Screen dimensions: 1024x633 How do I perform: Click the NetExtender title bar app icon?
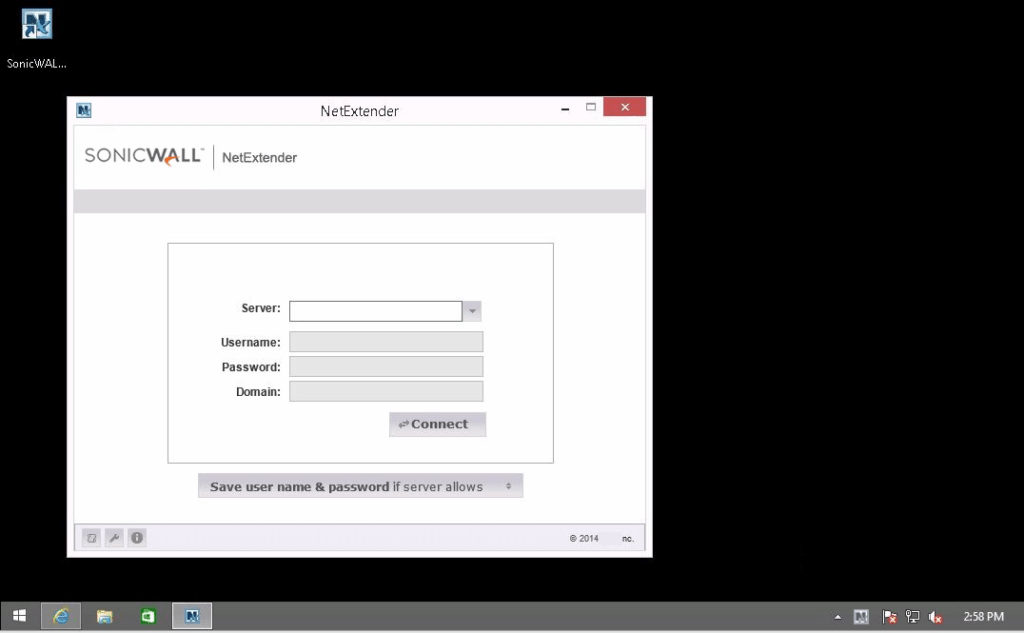[x=84, y=110]
